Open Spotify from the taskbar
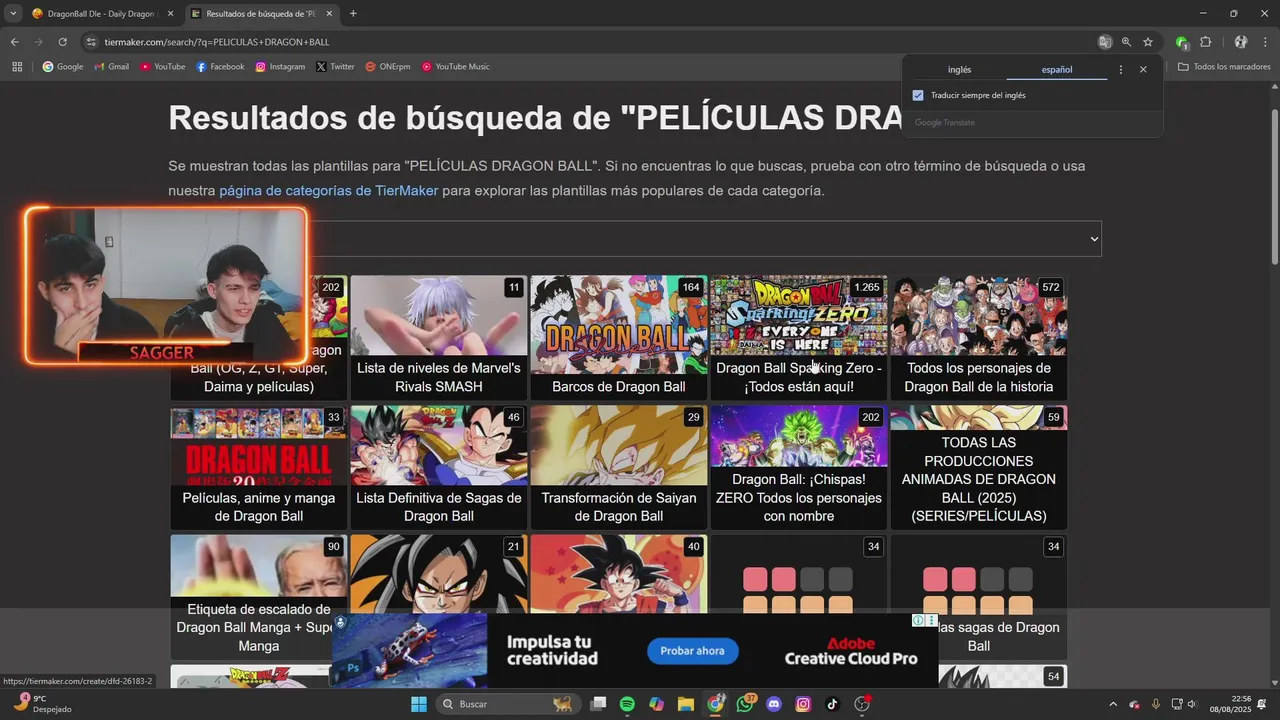This screenshot has width=1280, height=720. pos(627,704)
